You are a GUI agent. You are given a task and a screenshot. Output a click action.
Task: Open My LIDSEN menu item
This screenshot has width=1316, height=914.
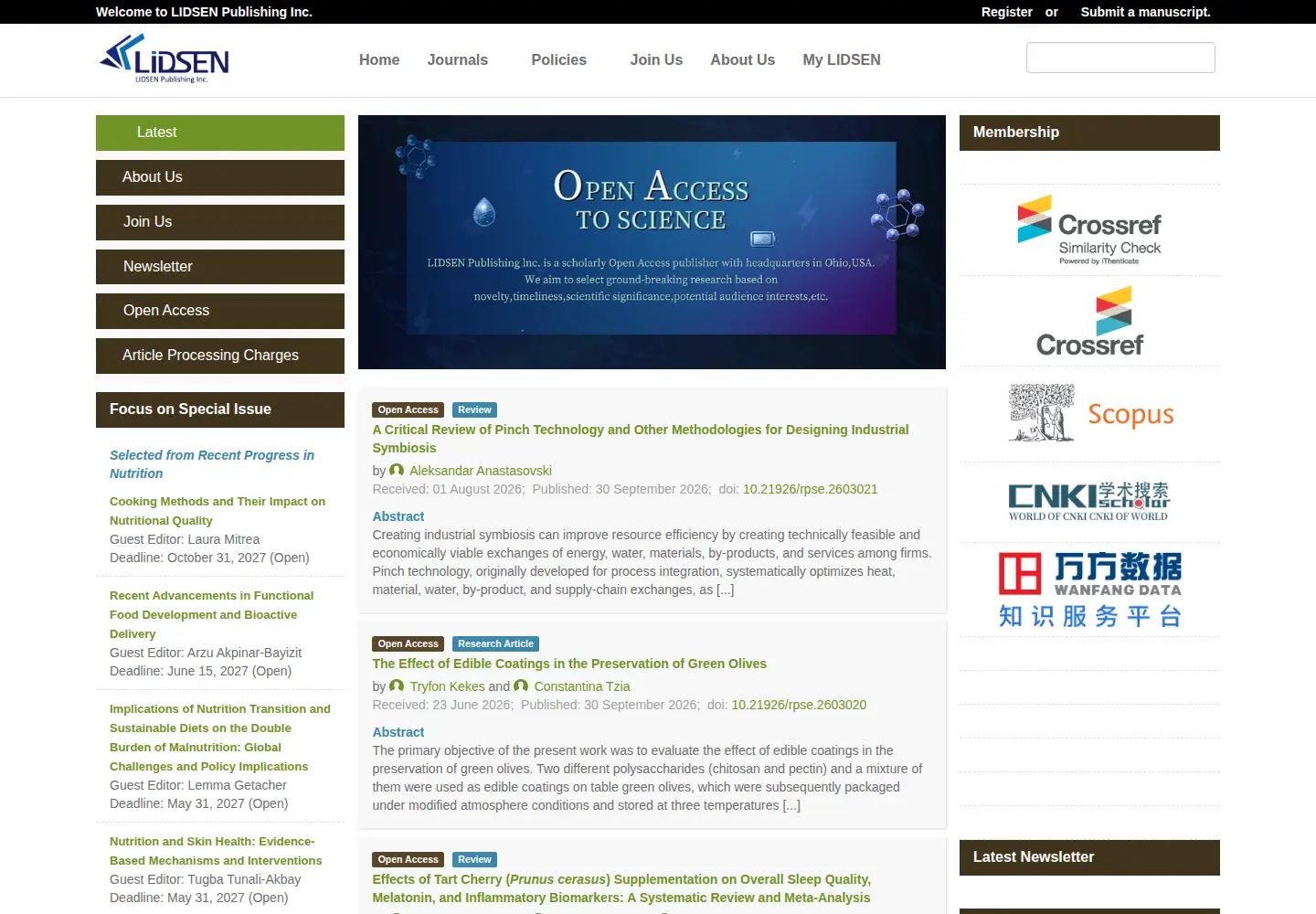tap(842, 59)
